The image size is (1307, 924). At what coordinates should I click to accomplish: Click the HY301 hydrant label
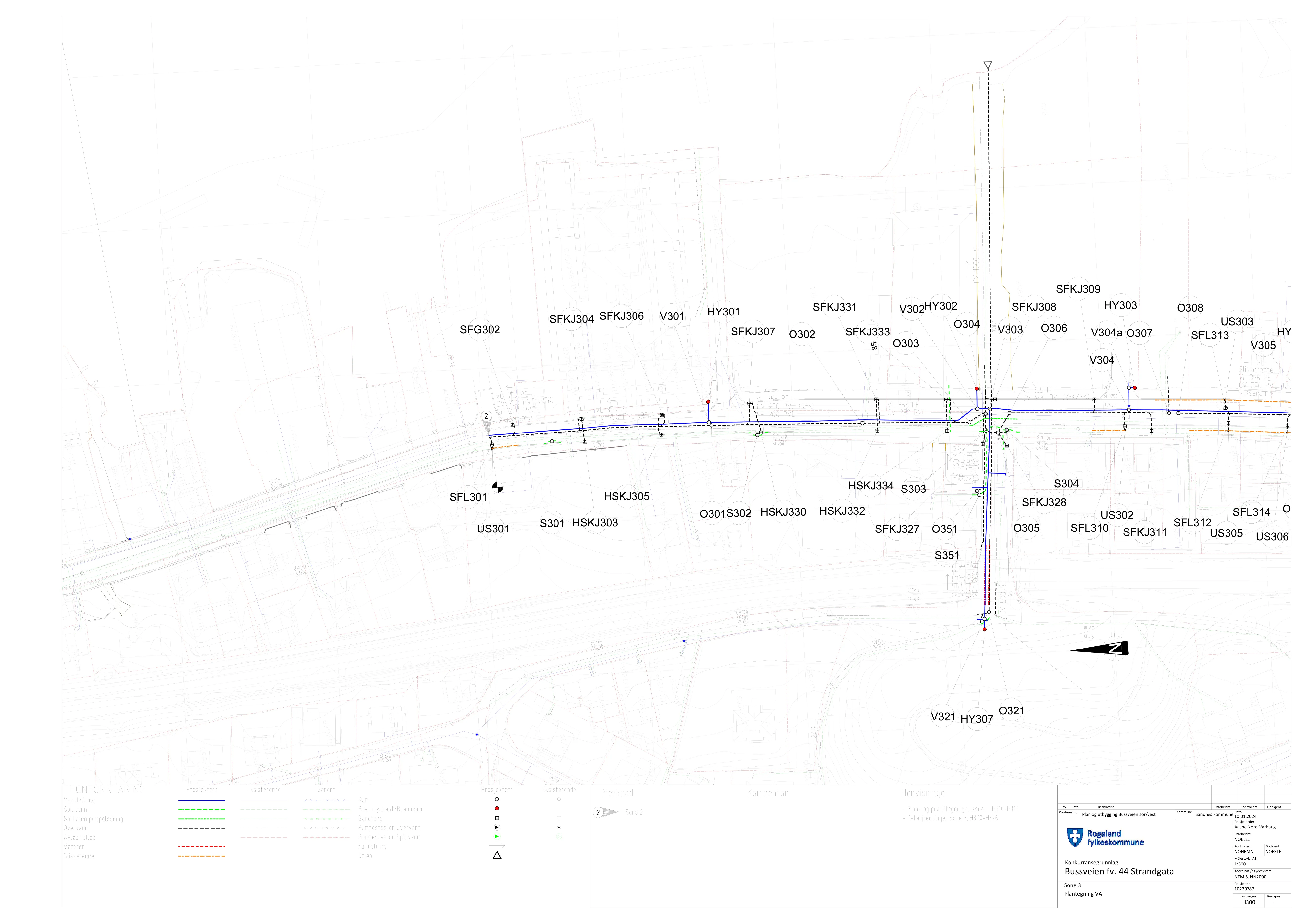724,312
